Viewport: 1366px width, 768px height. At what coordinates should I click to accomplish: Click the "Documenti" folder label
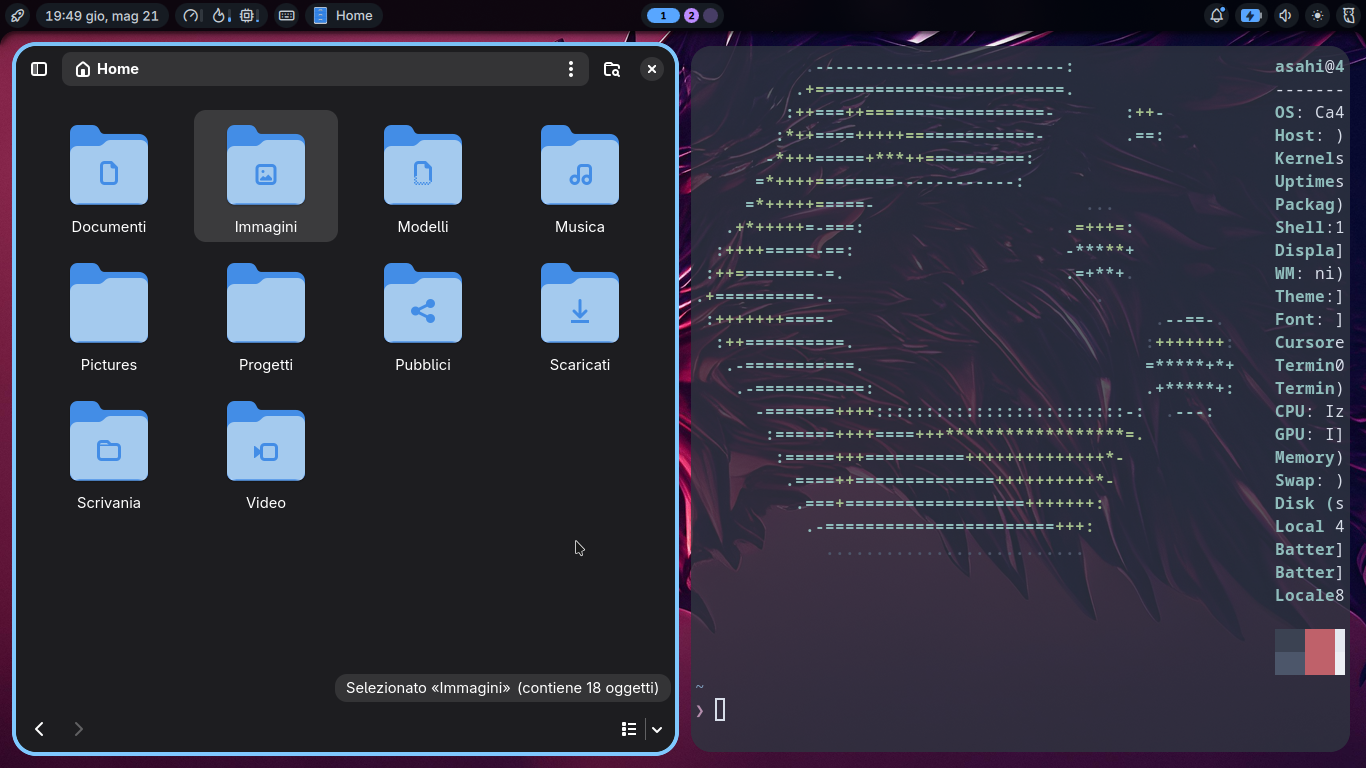point(109,227)
